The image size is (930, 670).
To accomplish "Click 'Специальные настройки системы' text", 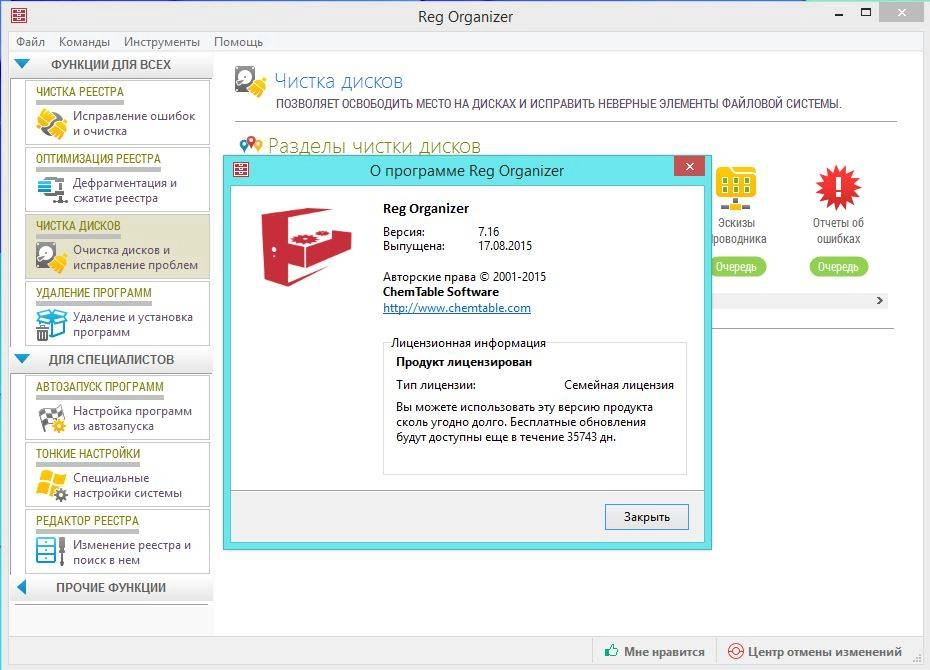I will [x=128, y=485].
